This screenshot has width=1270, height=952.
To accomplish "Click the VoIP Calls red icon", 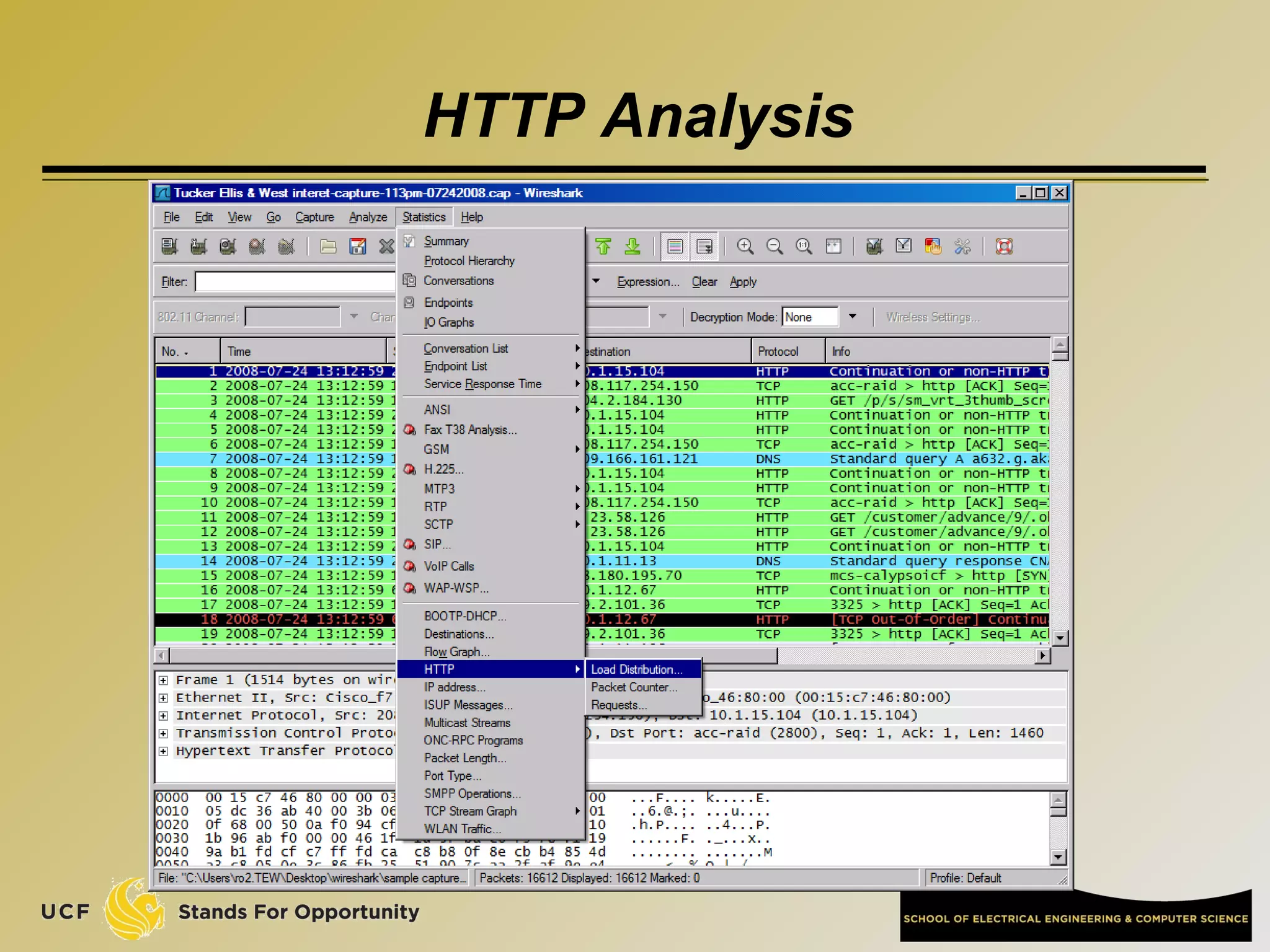I will [x=409, y=566].
